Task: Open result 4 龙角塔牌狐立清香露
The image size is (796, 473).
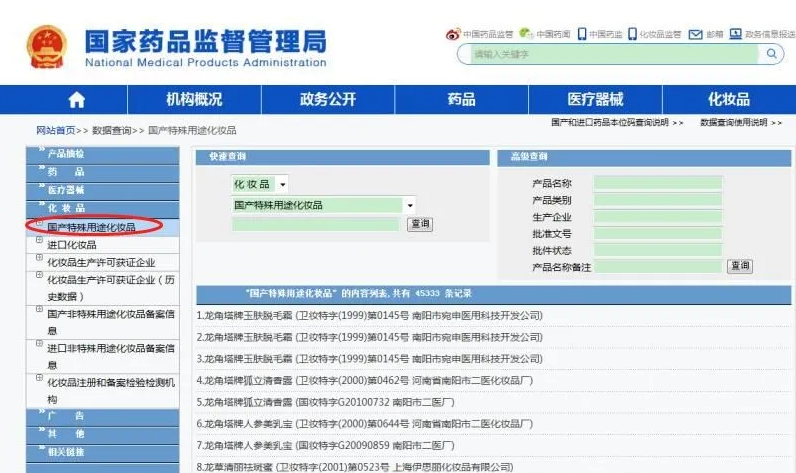Action: tap(364, 381)
